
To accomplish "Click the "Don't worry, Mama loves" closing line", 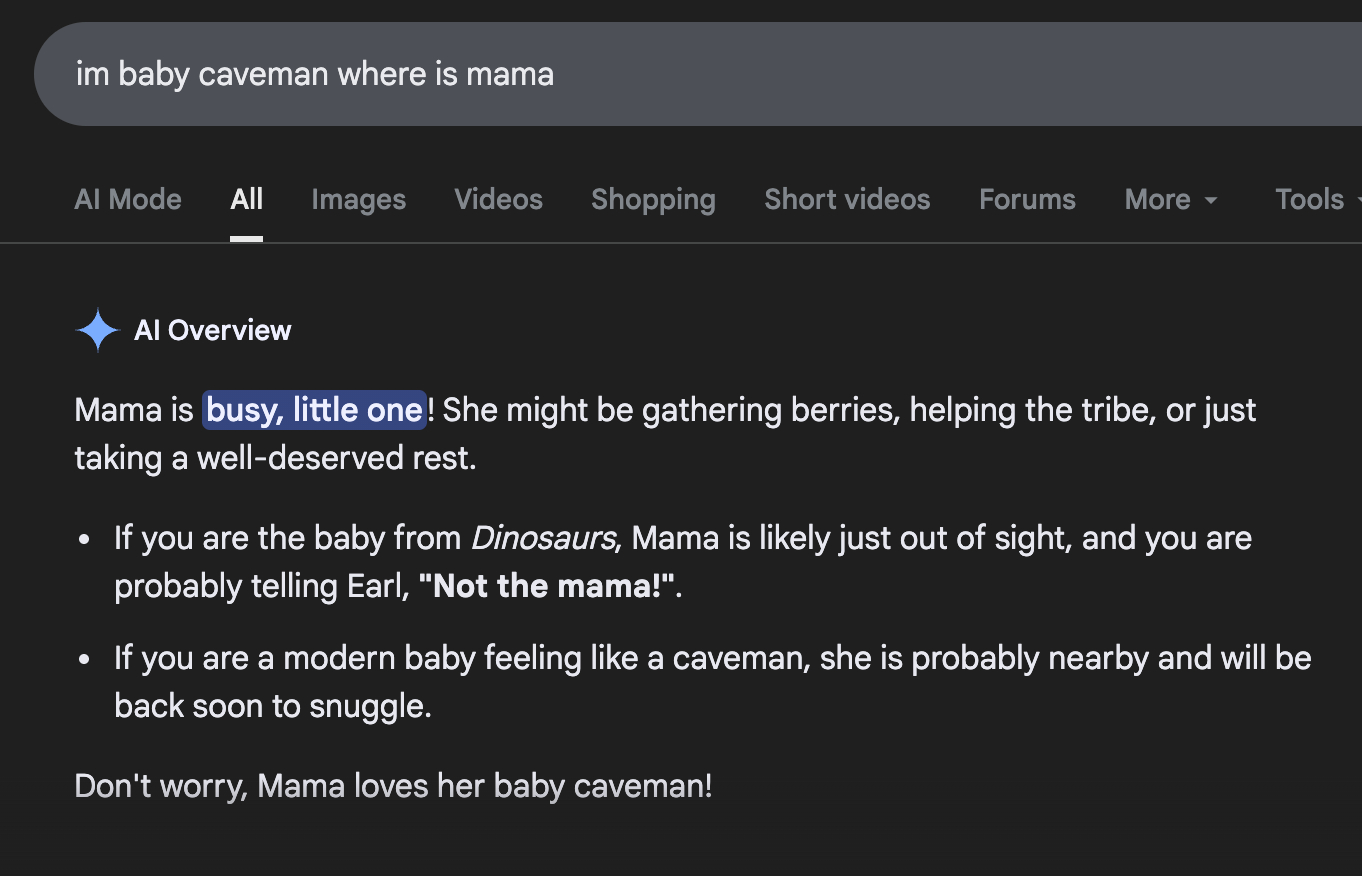I will point(393,786).
